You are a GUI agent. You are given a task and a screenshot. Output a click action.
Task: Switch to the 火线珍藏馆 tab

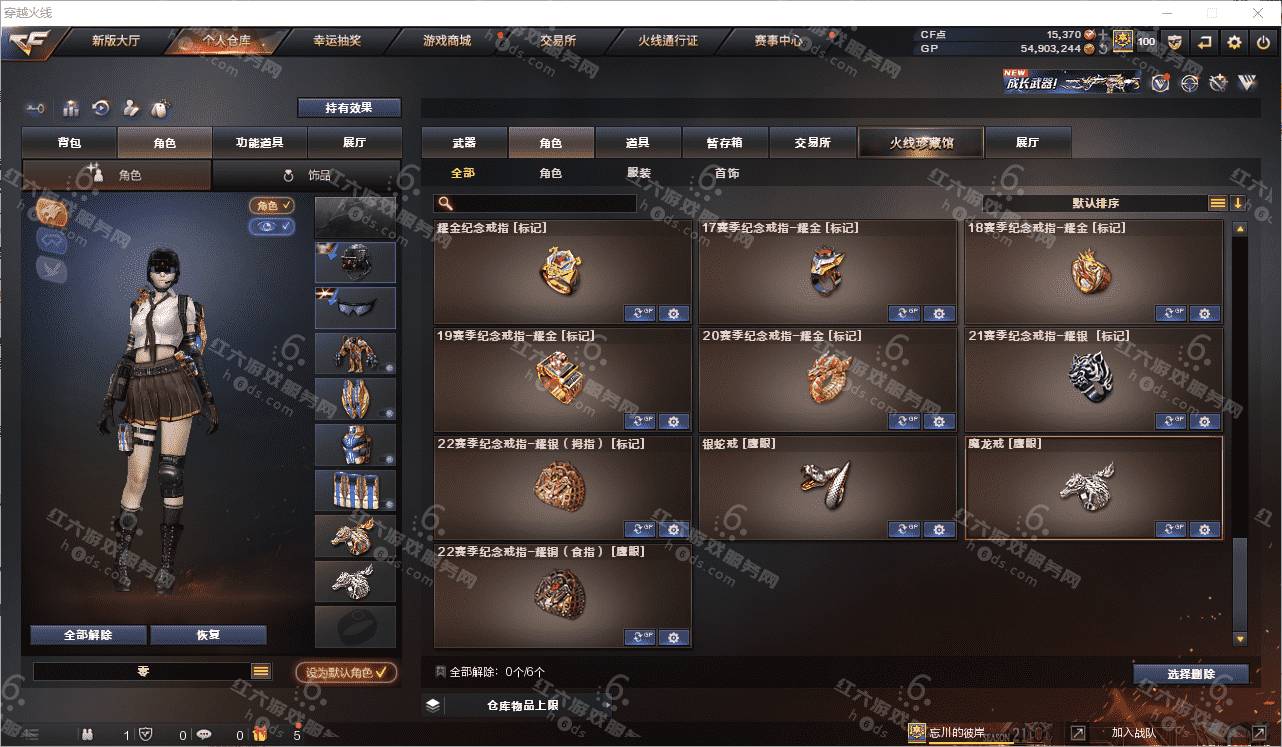click(921, 143)
